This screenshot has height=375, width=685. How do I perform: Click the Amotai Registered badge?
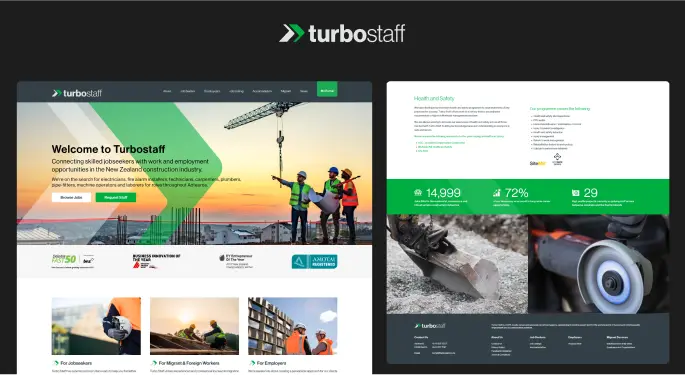(x=315, y=261)
